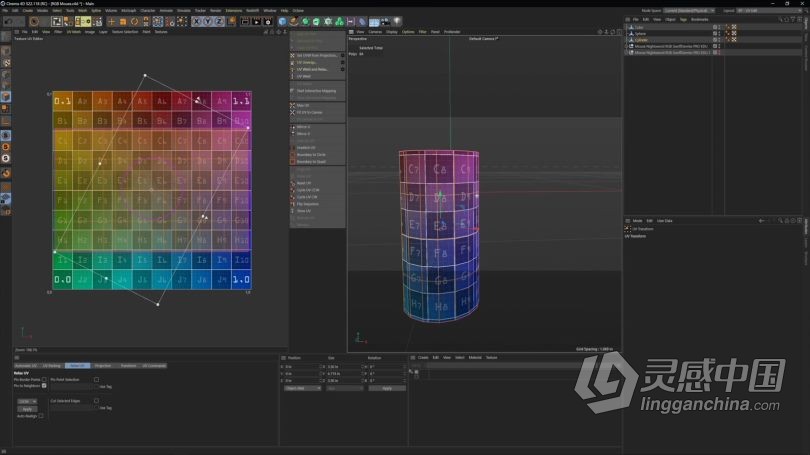Click UV Weld and Relax command

312,69
